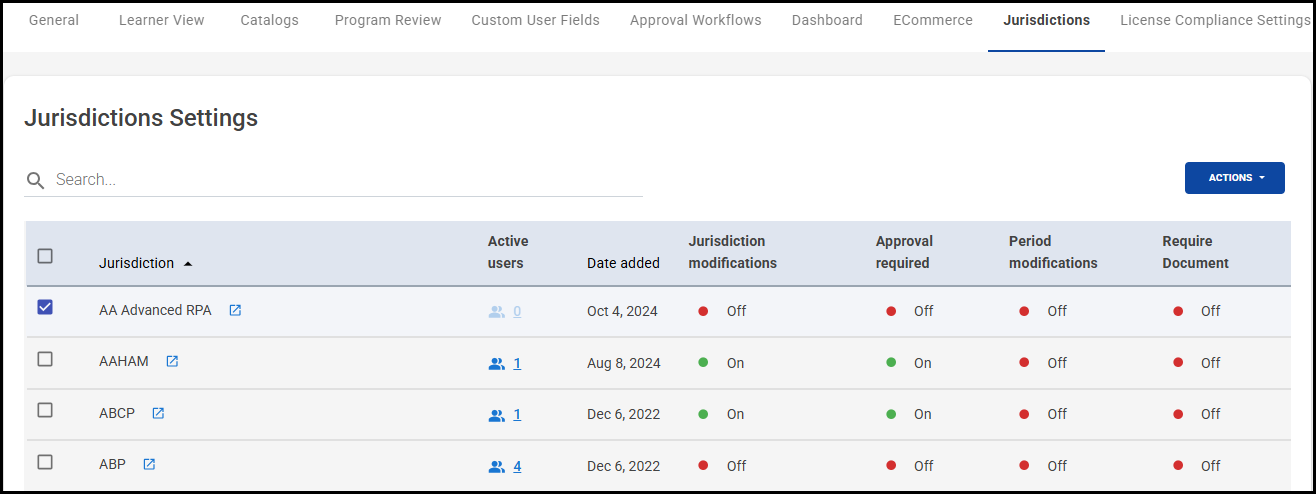Click the ABCP open-in-new-window icon
Viewport: 1316px width, 494px height.
(158, 413)
